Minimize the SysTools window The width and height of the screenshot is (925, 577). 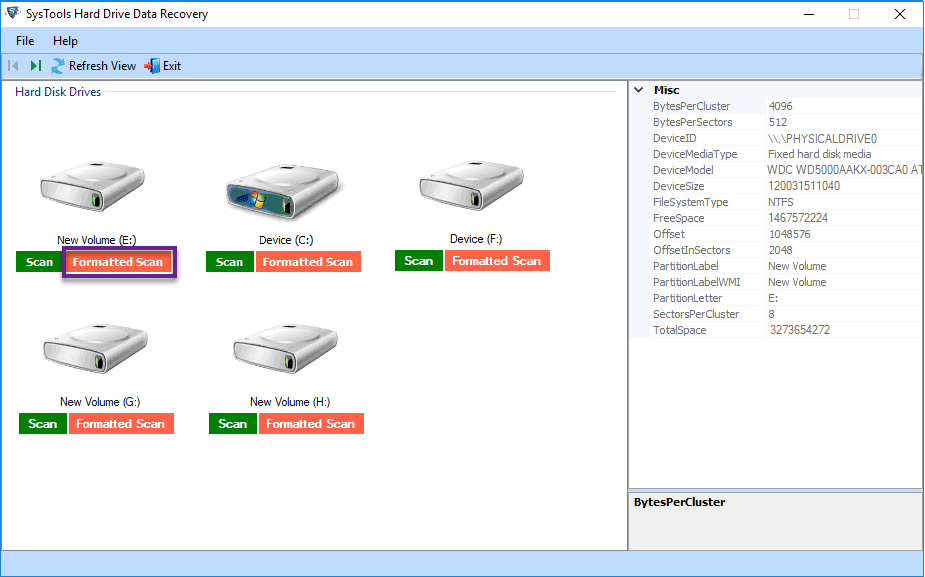pyautogui.click(x=809, y=14)
